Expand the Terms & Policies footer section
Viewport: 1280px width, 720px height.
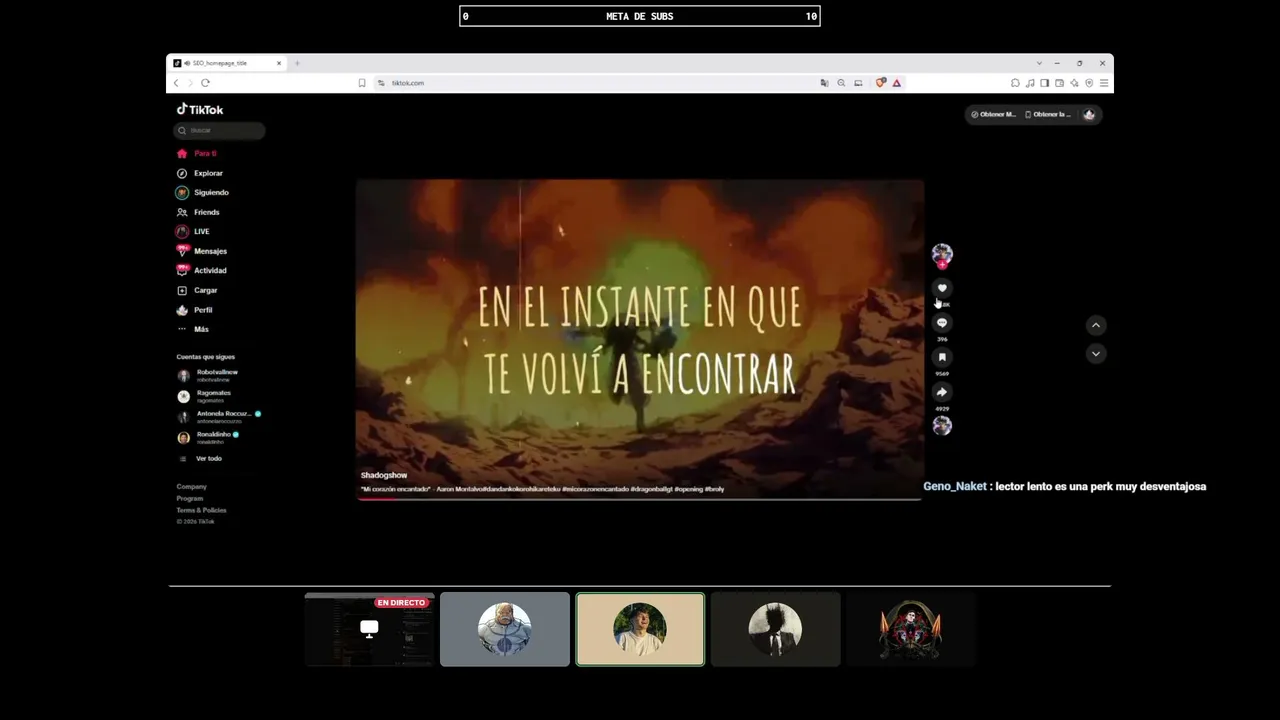pos(200,510)
